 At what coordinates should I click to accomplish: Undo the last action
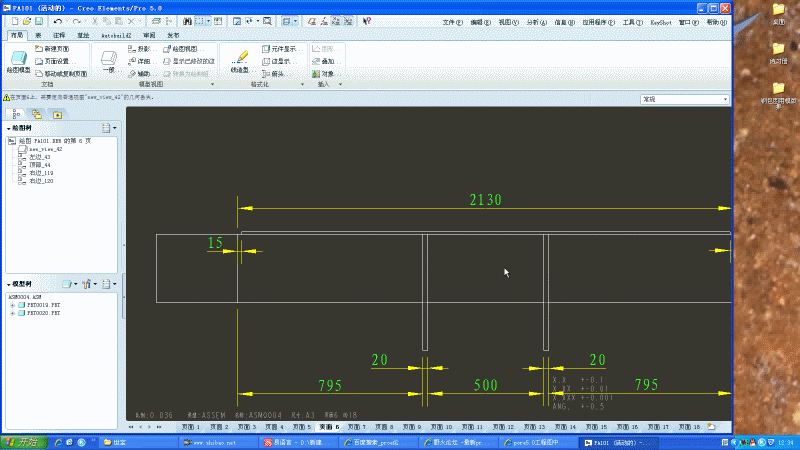[58, 21]
